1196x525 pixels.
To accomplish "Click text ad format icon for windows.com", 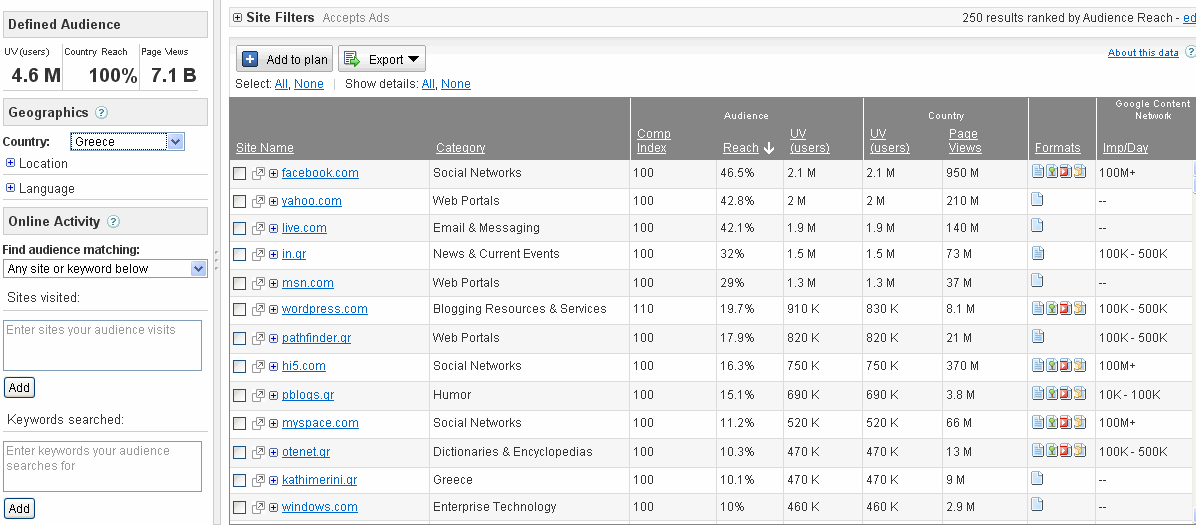I will (1037, 504).
